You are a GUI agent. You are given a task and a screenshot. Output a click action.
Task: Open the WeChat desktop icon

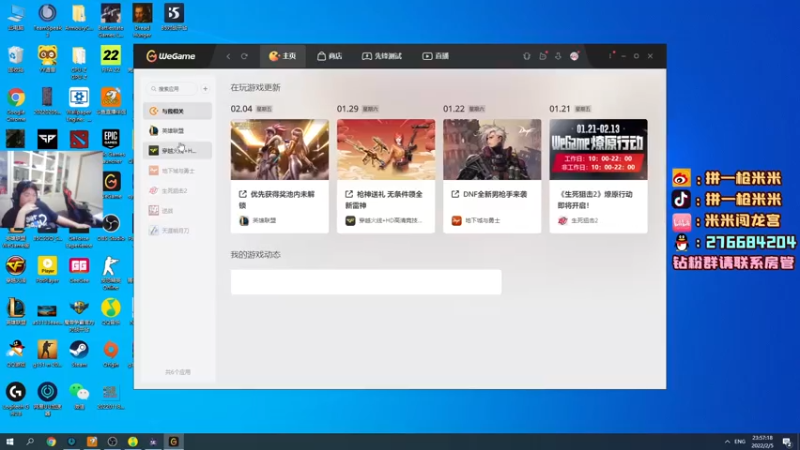click(79, 396)
